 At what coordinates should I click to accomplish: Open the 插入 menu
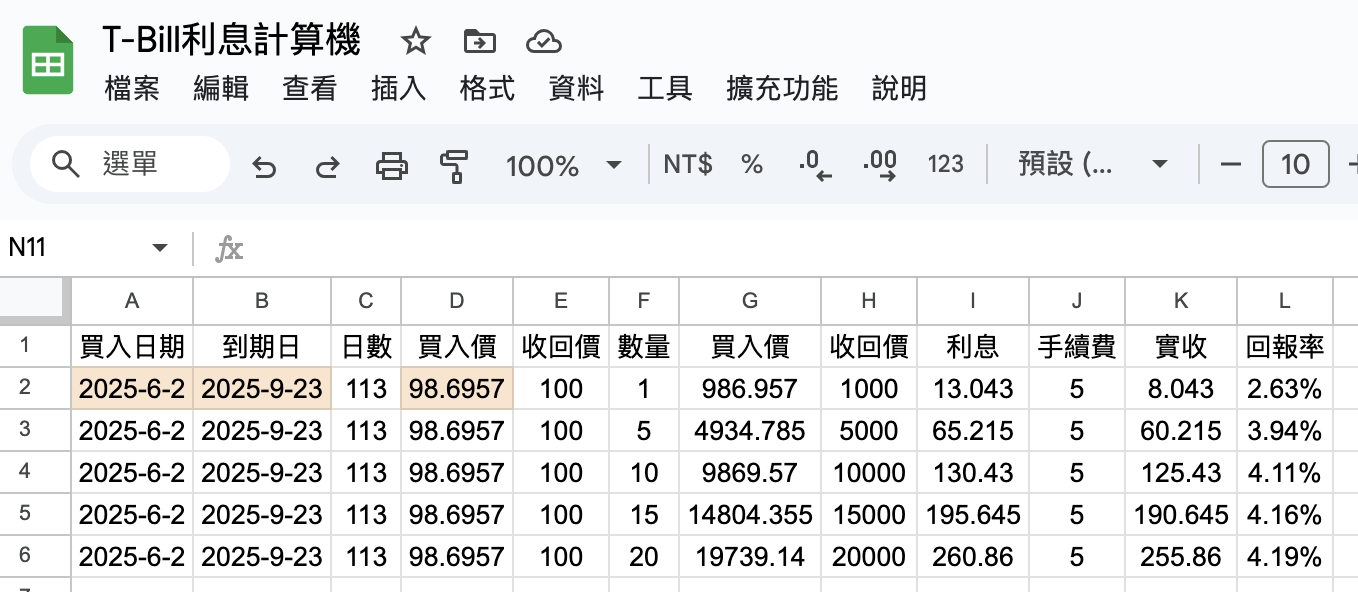tap(398, 89)
